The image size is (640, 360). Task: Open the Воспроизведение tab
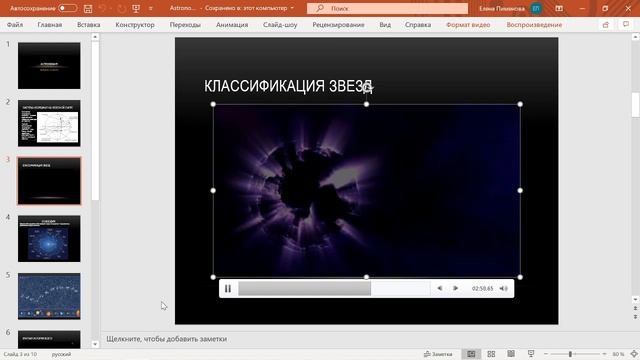pyautogui.click(x=534, y=25)
